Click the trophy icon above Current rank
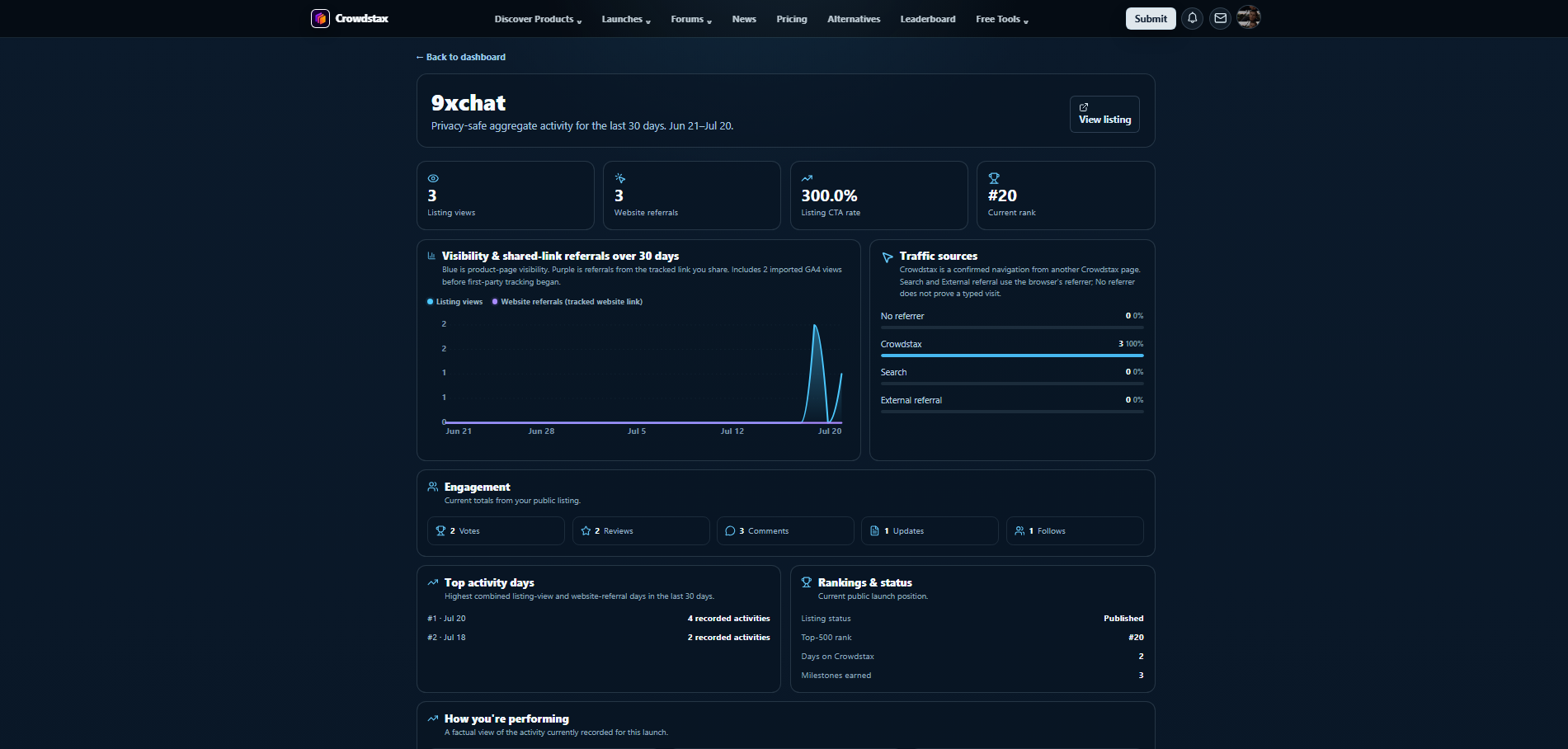Screen dimensions: 1568x749 (x=994, y=178)
